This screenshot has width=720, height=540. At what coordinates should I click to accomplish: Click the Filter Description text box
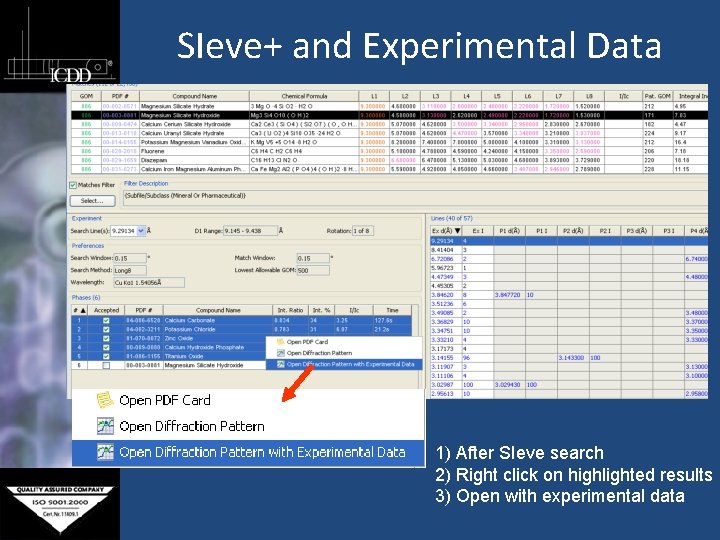tap(415, 198)
